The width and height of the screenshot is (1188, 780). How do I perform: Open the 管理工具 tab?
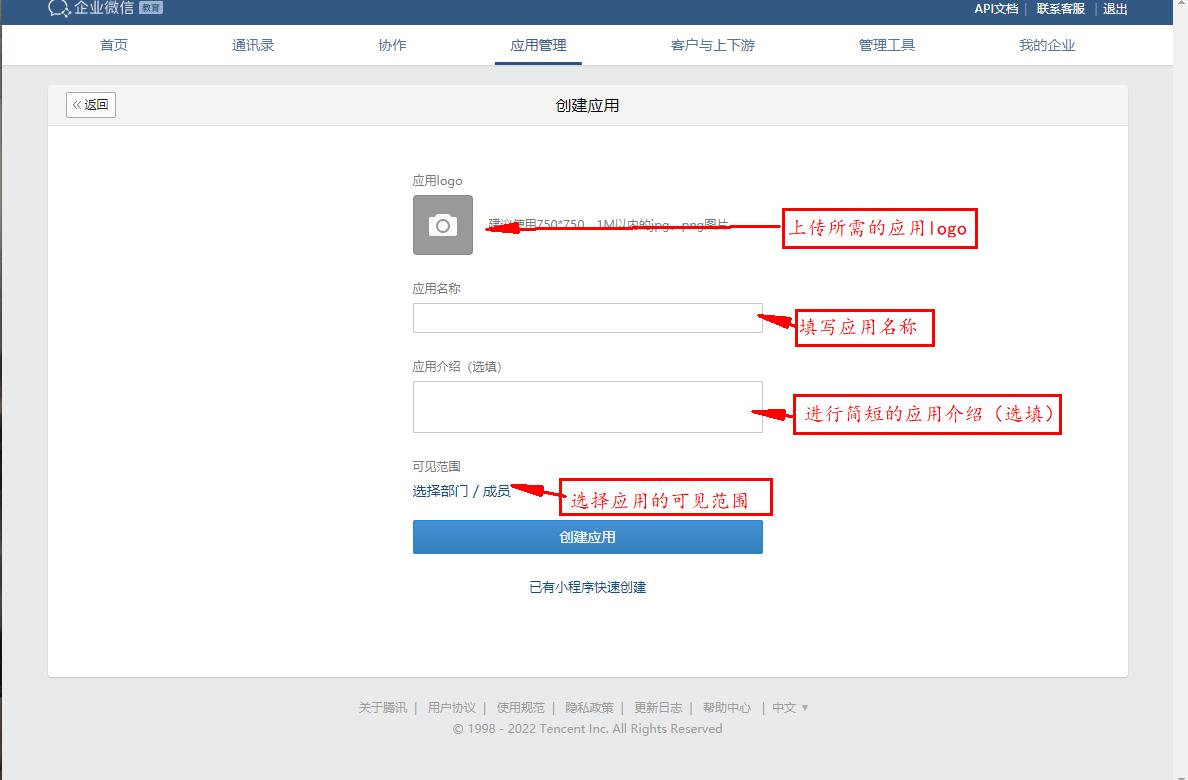coord(886,45)
